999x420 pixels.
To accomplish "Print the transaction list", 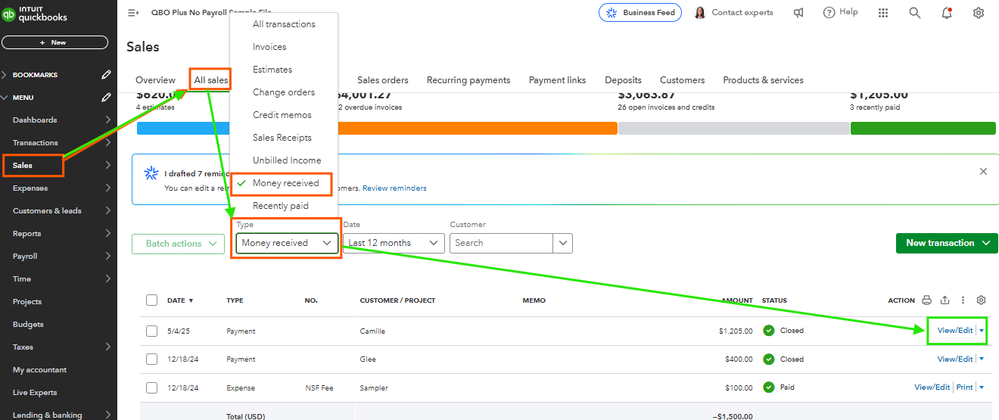I will coord(926,300).
